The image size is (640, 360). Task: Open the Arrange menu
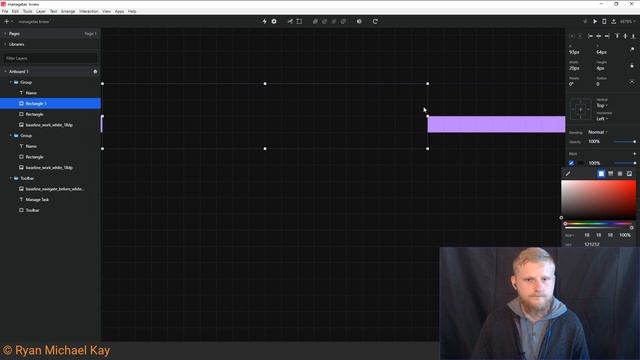click(68, 11)
